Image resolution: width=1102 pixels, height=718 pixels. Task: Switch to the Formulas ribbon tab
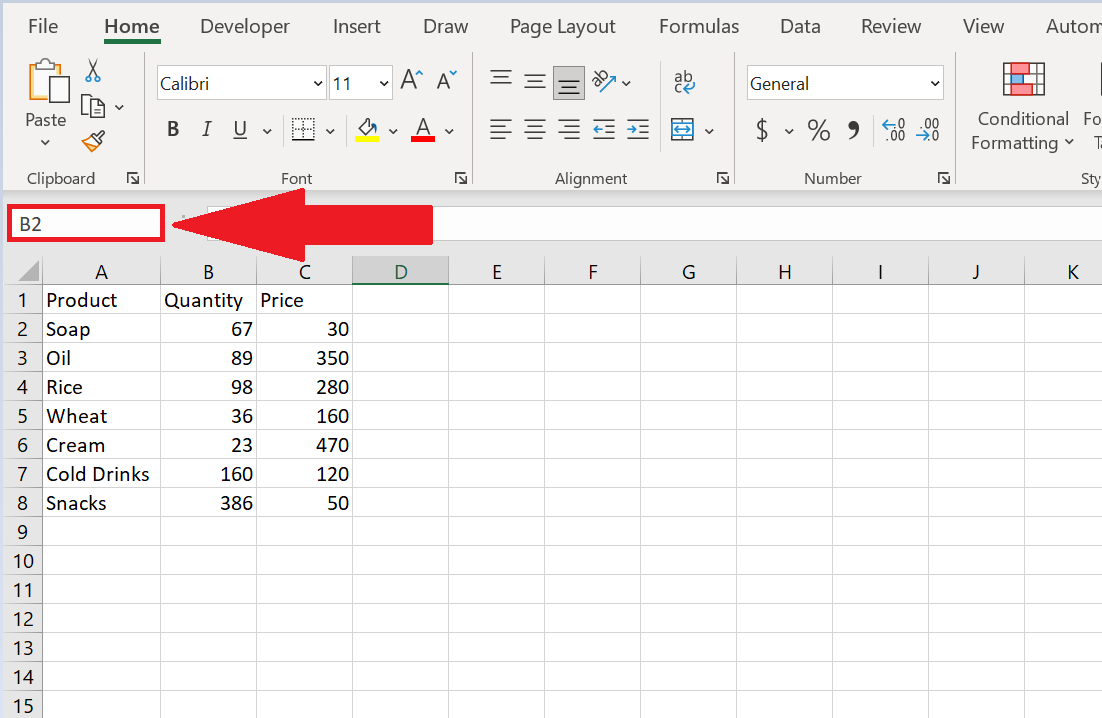(698, 26)
